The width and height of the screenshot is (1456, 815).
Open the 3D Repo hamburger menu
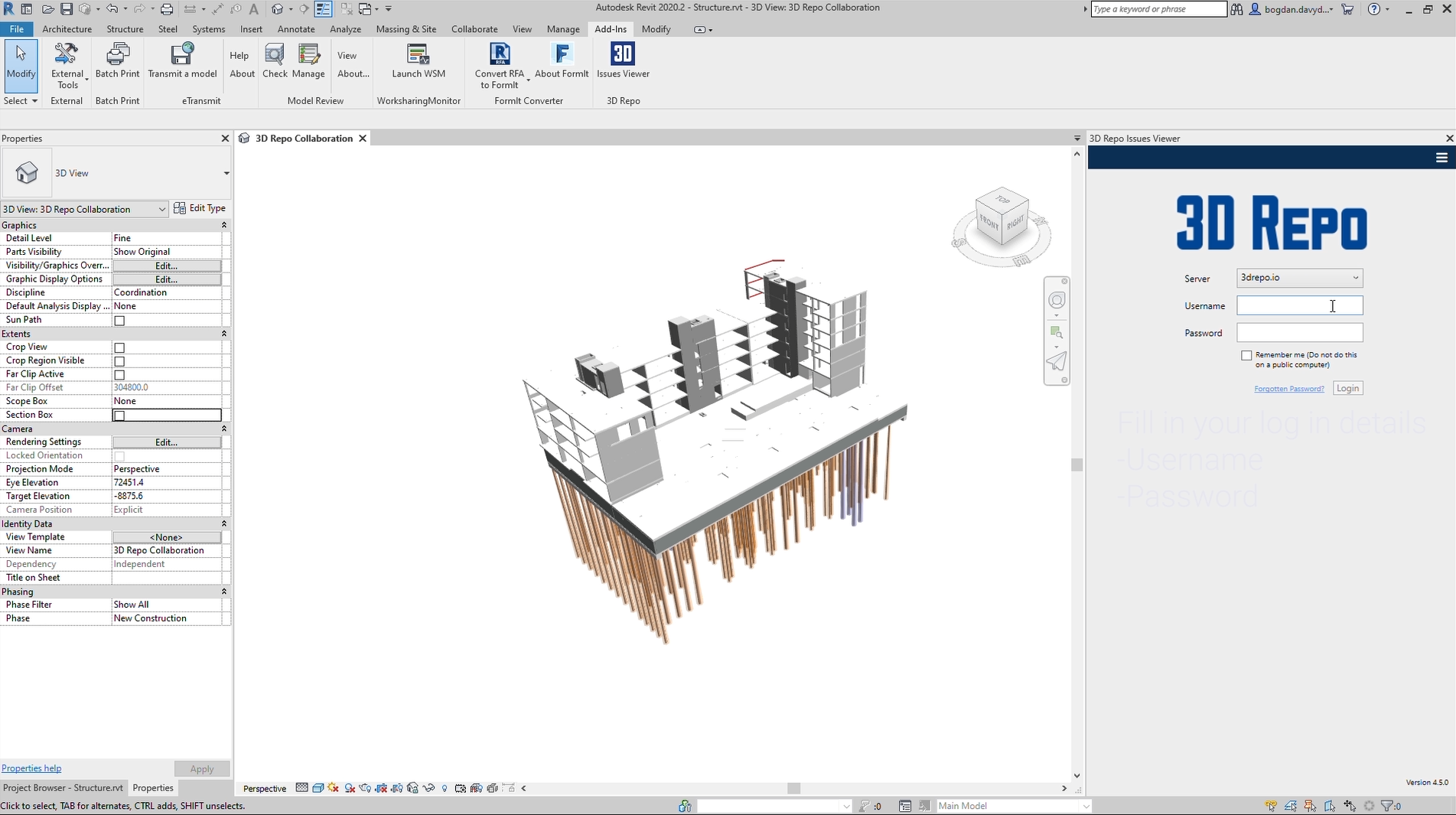[x=1441, y=158]
